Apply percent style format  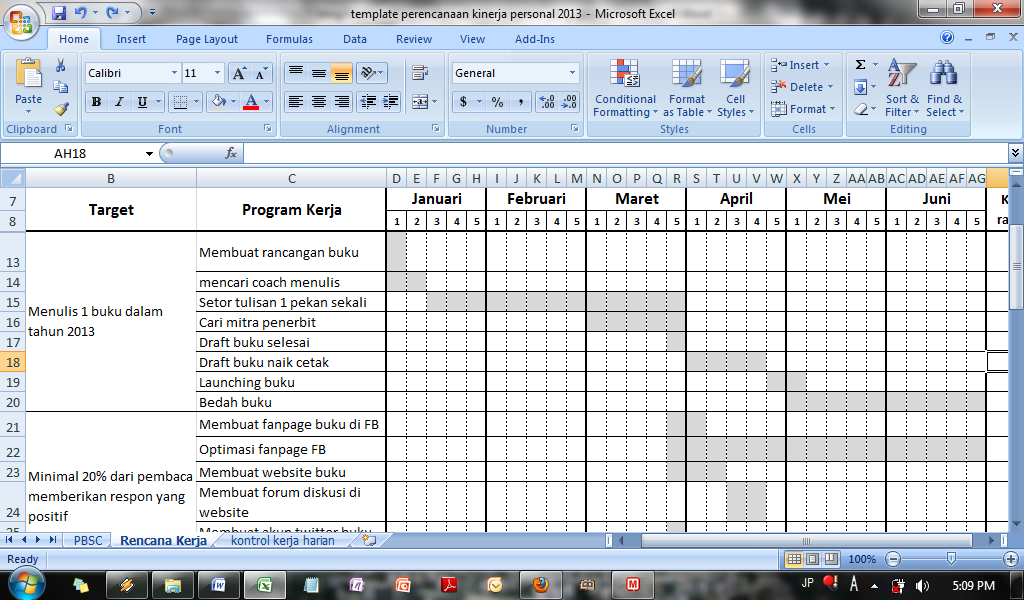pyautogui.click(x=498, y=102)
